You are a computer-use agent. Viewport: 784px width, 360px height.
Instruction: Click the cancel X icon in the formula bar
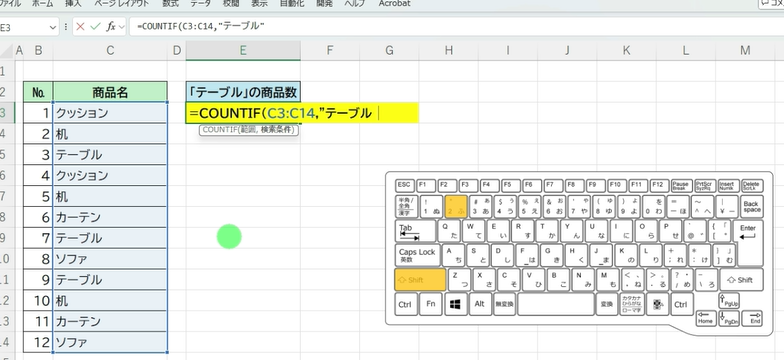point(80,26)
